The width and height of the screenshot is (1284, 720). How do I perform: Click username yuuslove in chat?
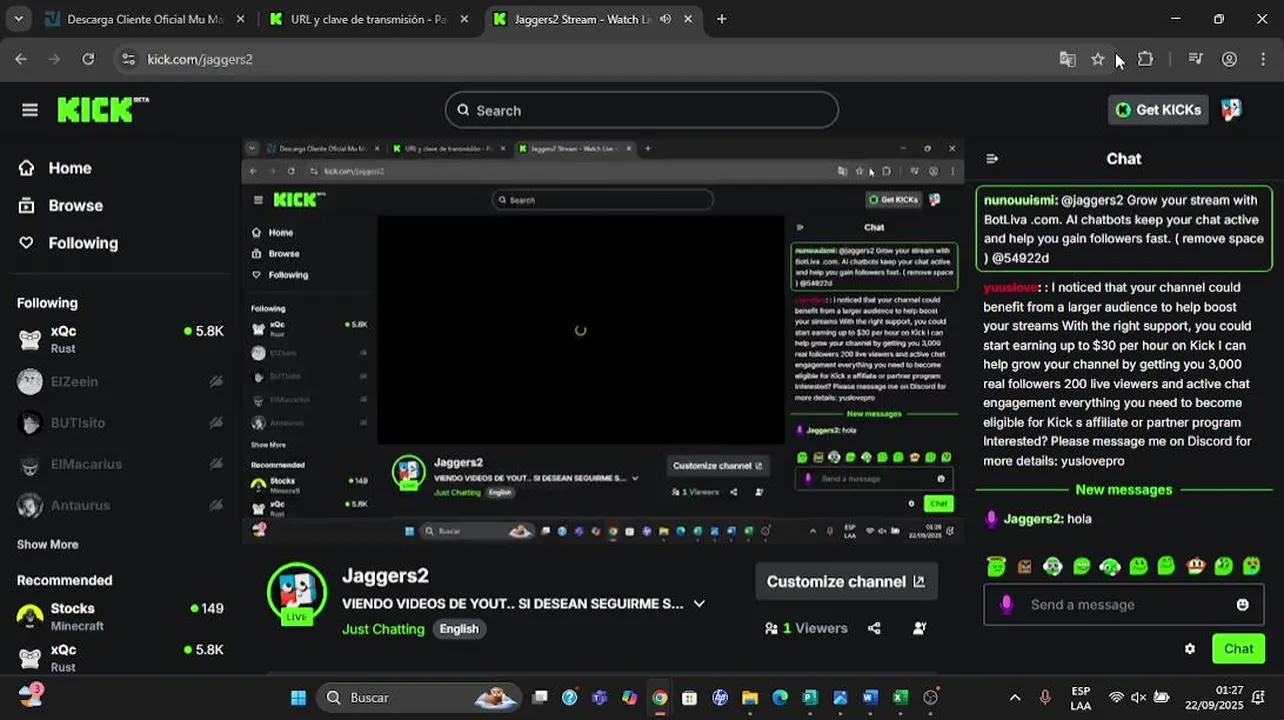pyautogui.click(x=1010, y=288)
